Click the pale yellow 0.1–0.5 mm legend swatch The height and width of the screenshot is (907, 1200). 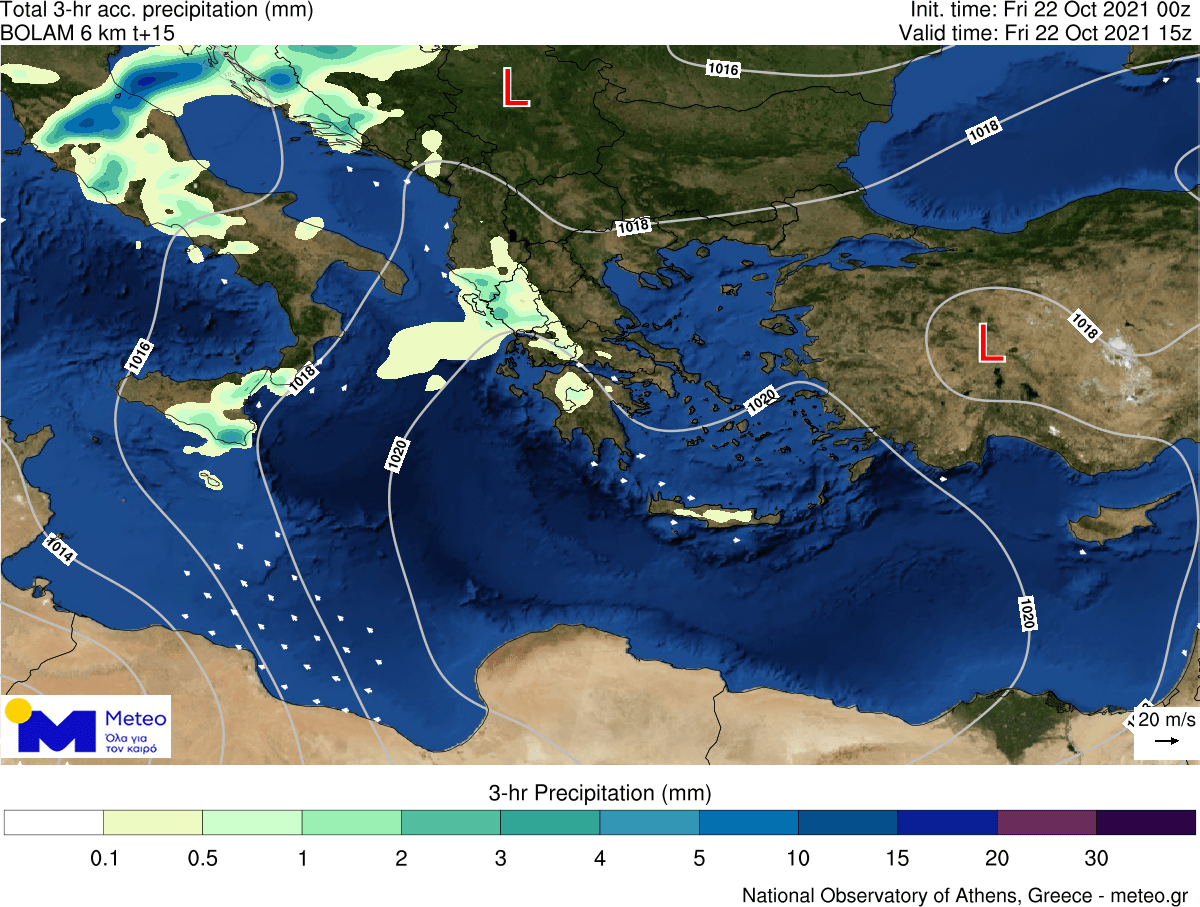pyautogui.click(x=153, y=822)
